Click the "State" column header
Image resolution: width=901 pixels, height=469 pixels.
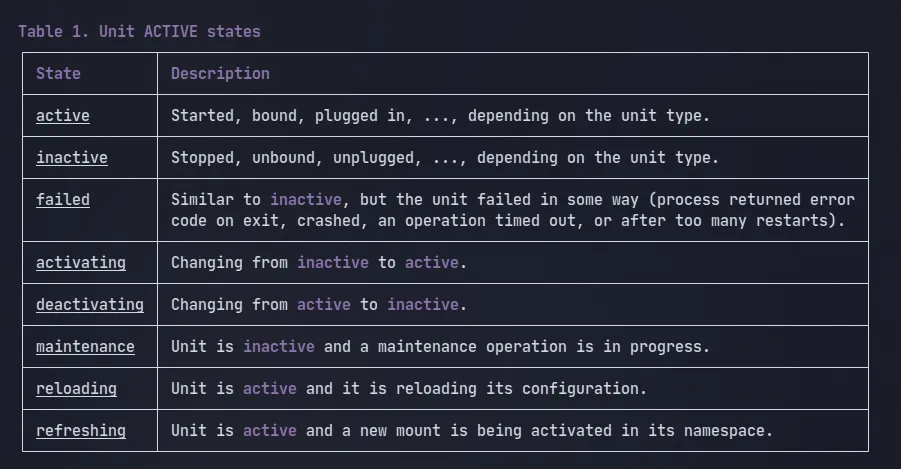(58, 74)
